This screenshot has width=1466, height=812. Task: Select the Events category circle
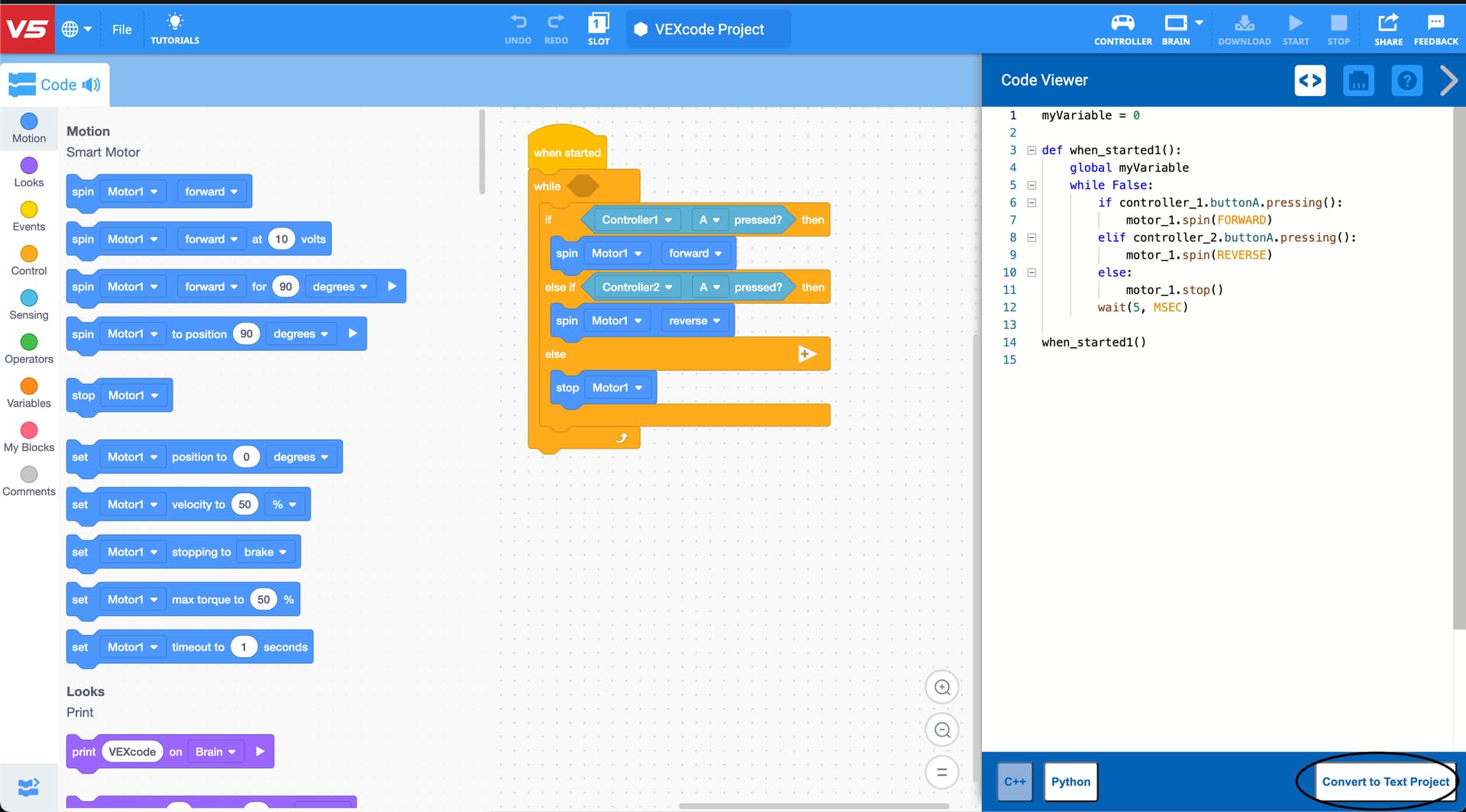29,210
